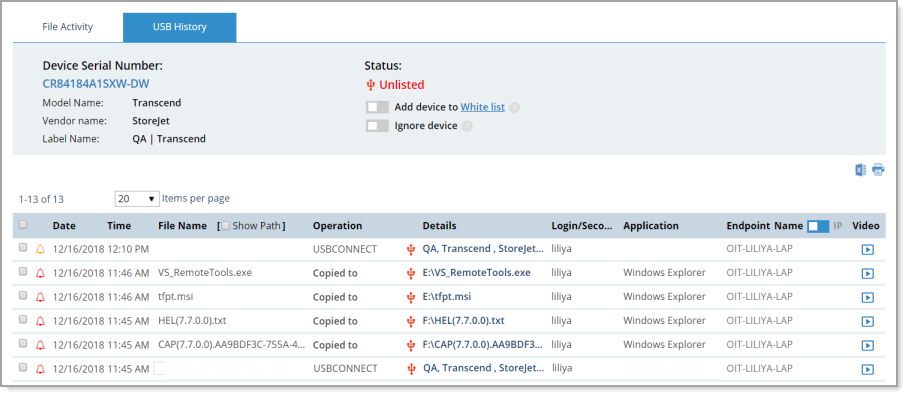The height and width of the screenshot is (397, 908).
Task: Switch Endpoint Name column to IP
Action: tap(818, 226)
